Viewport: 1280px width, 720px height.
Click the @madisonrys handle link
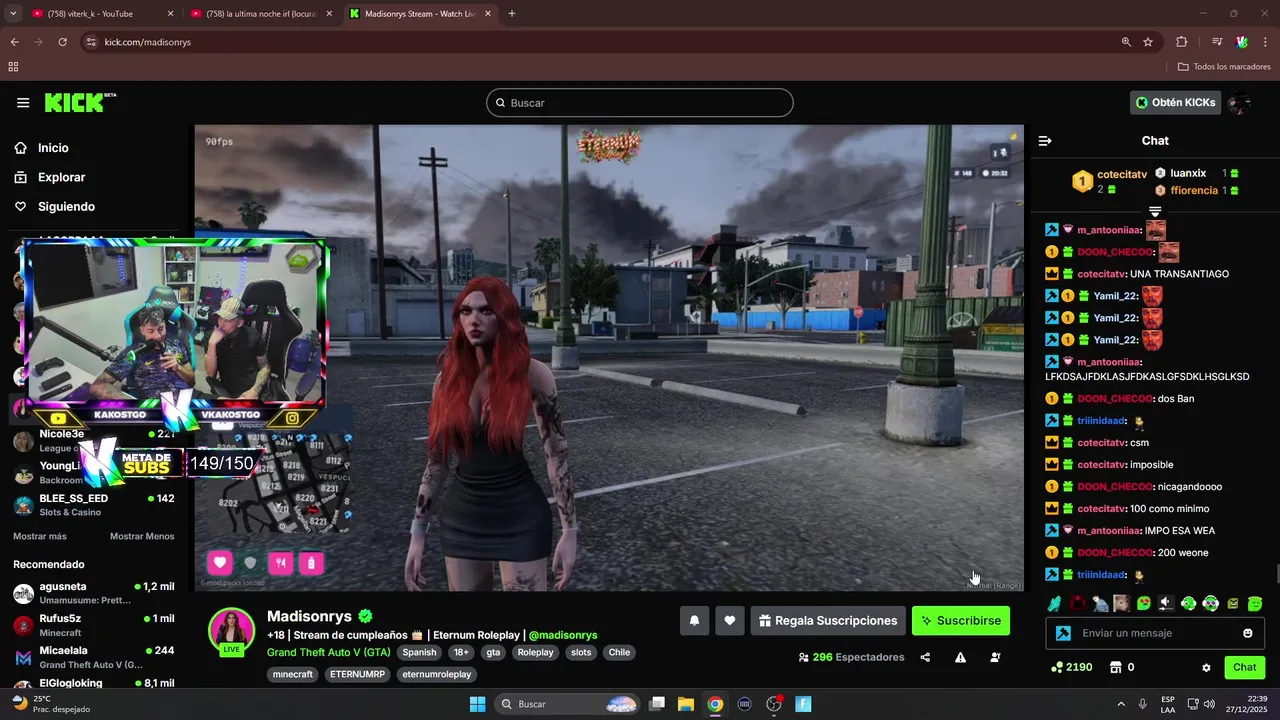(563, 635)
